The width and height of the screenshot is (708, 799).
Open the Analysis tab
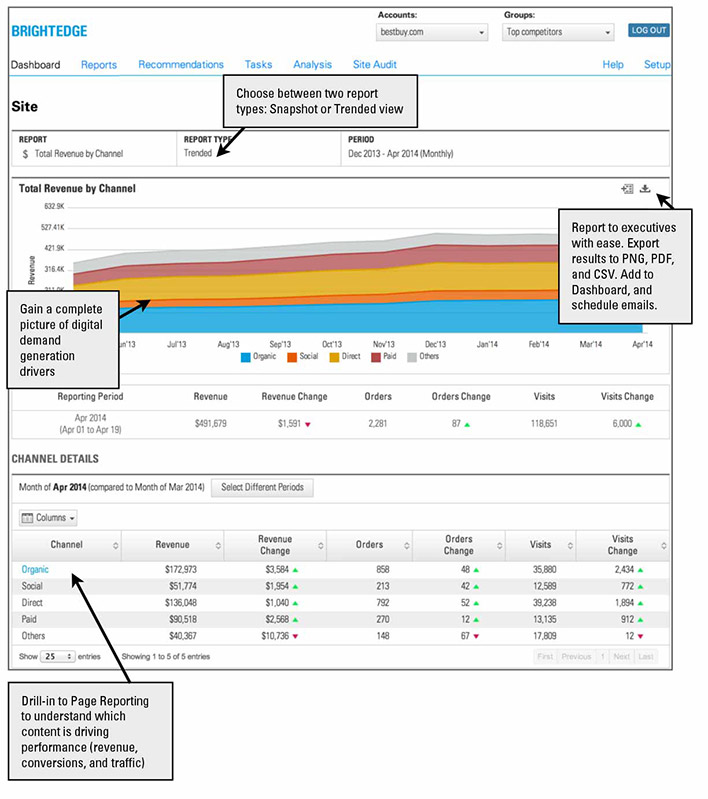point(312,65)
